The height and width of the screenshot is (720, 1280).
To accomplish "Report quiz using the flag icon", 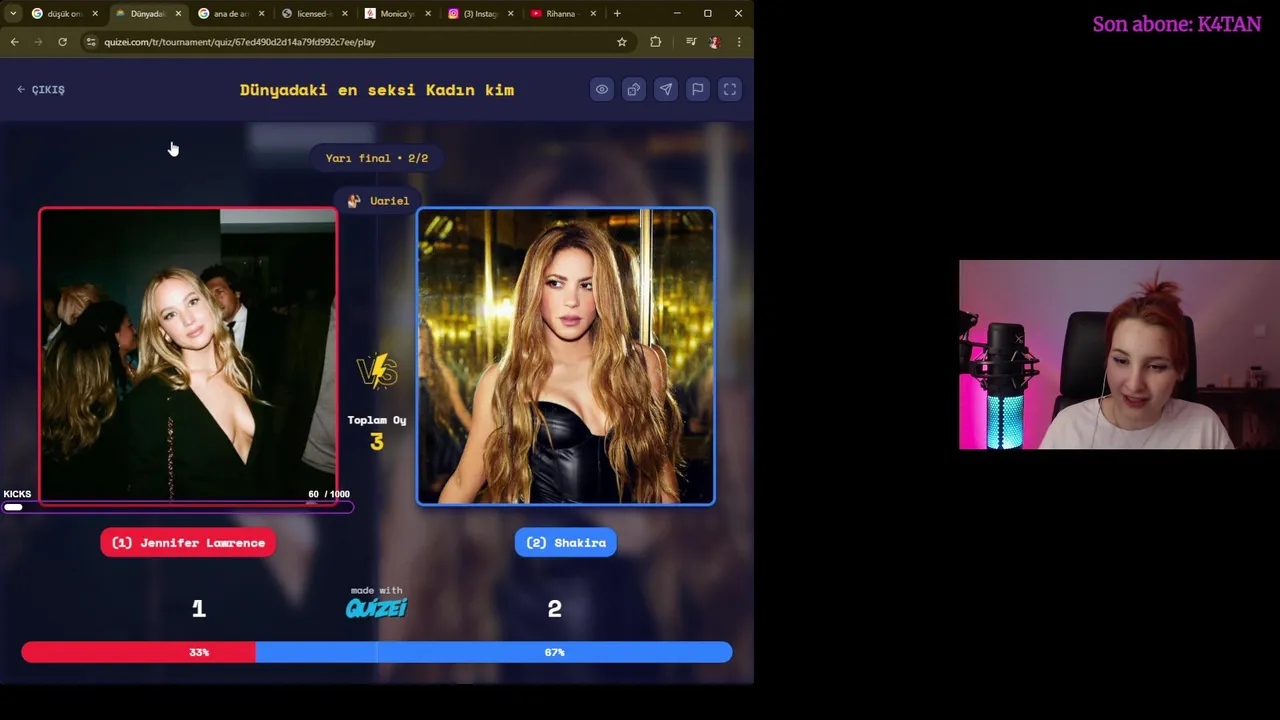I will [698, 90].
